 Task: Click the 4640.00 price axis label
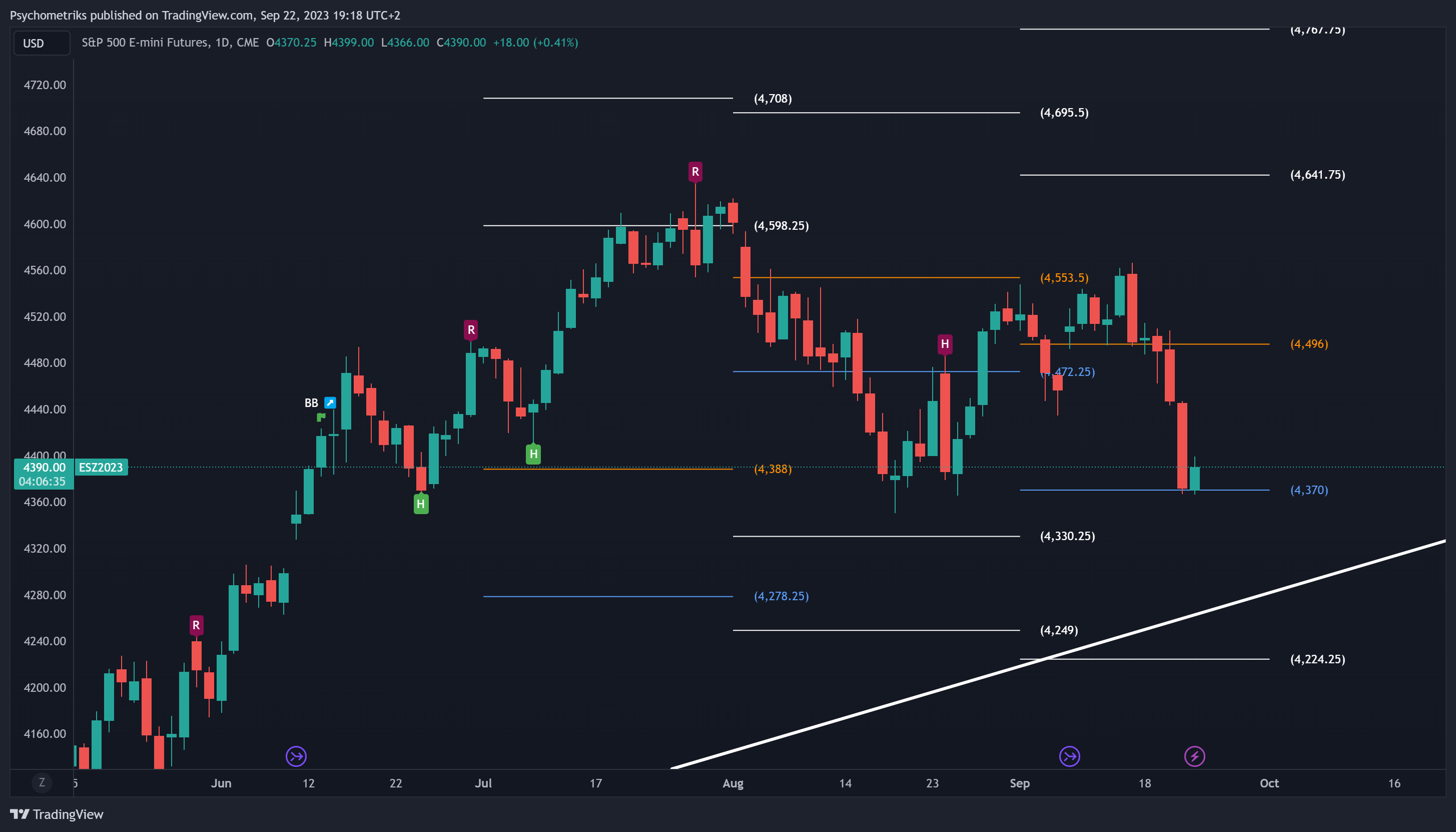45,178
